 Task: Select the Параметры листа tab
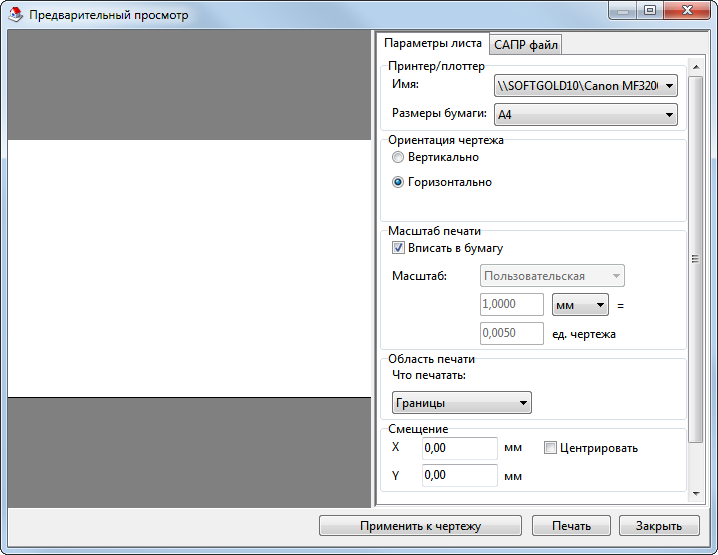[x=433, y=43]
